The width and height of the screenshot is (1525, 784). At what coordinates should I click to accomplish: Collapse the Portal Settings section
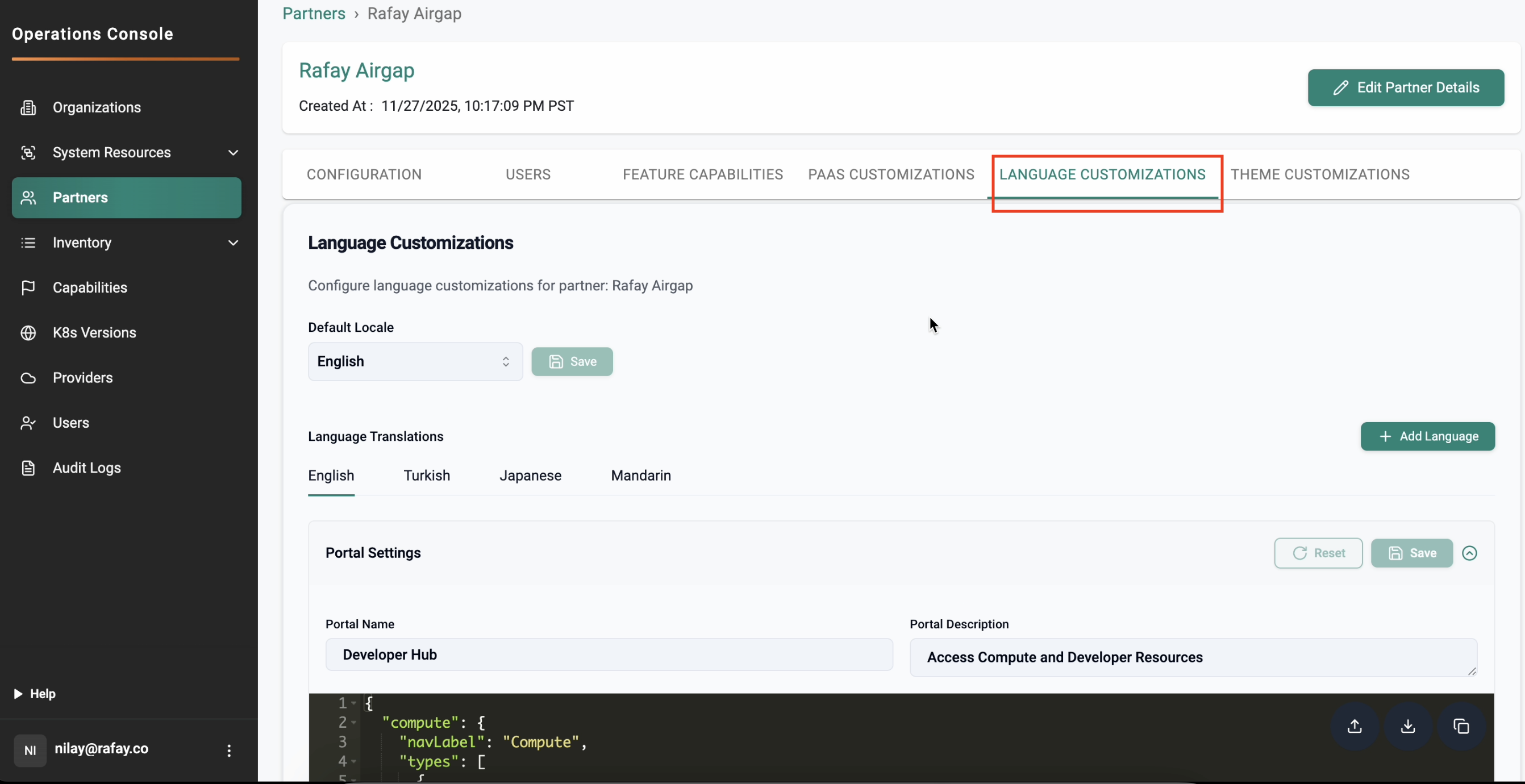click(1469, 553)
